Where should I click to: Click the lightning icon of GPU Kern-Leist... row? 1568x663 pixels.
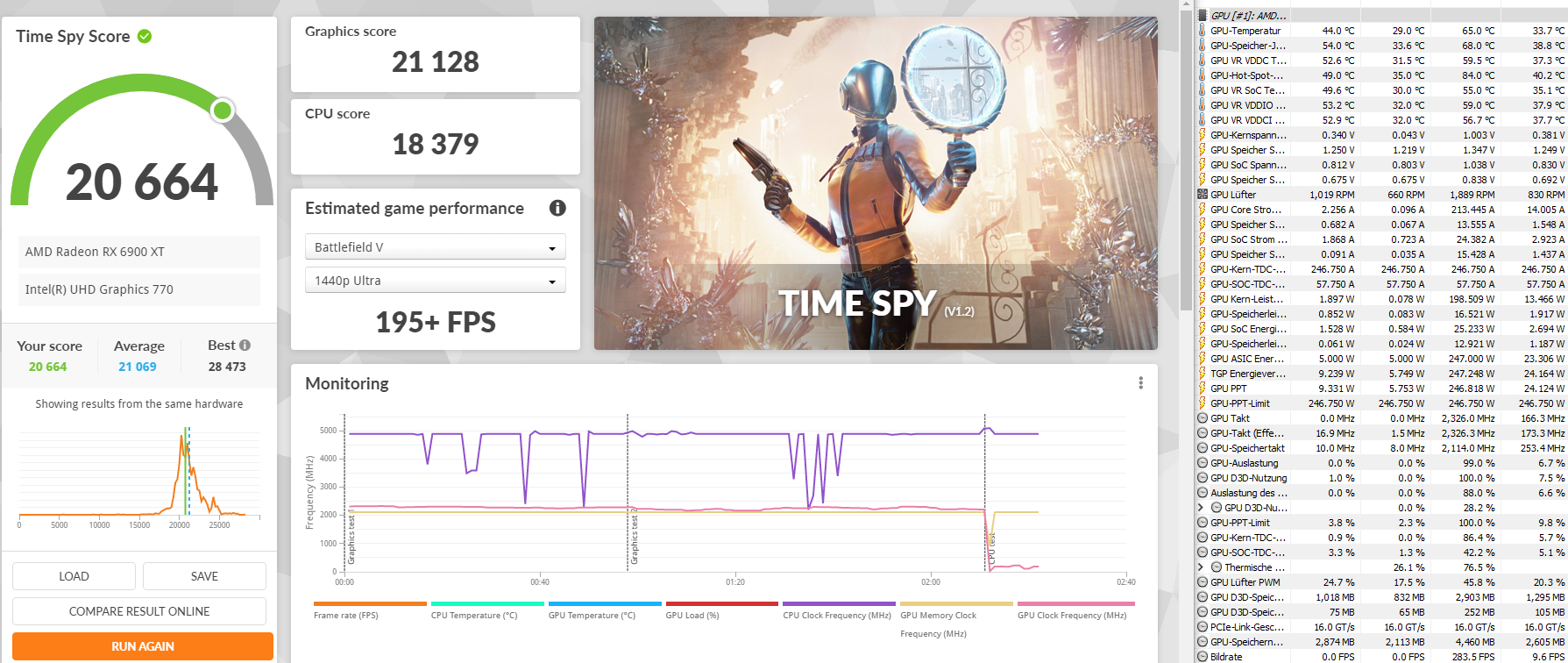pyautogui.click(x=1203, y=299)
